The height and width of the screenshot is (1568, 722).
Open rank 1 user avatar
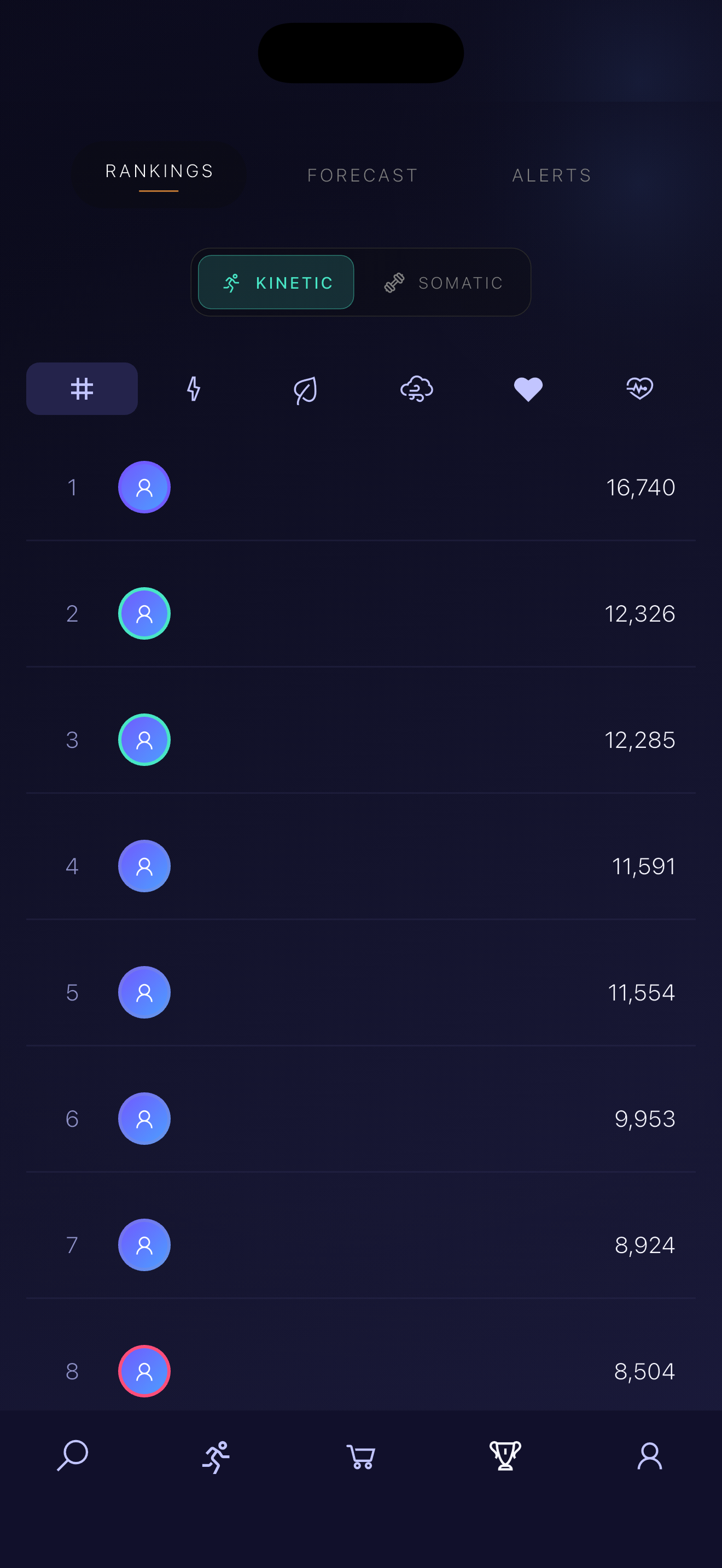click(144, 488)
